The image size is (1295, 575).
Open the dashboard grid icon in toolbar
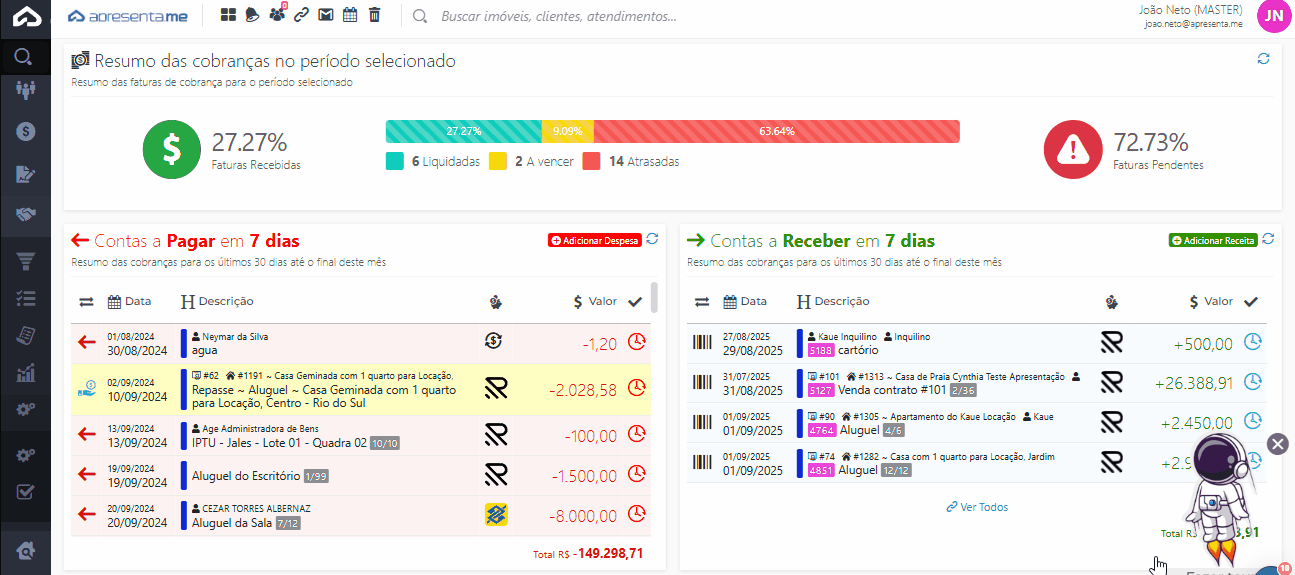coord(228,15)
